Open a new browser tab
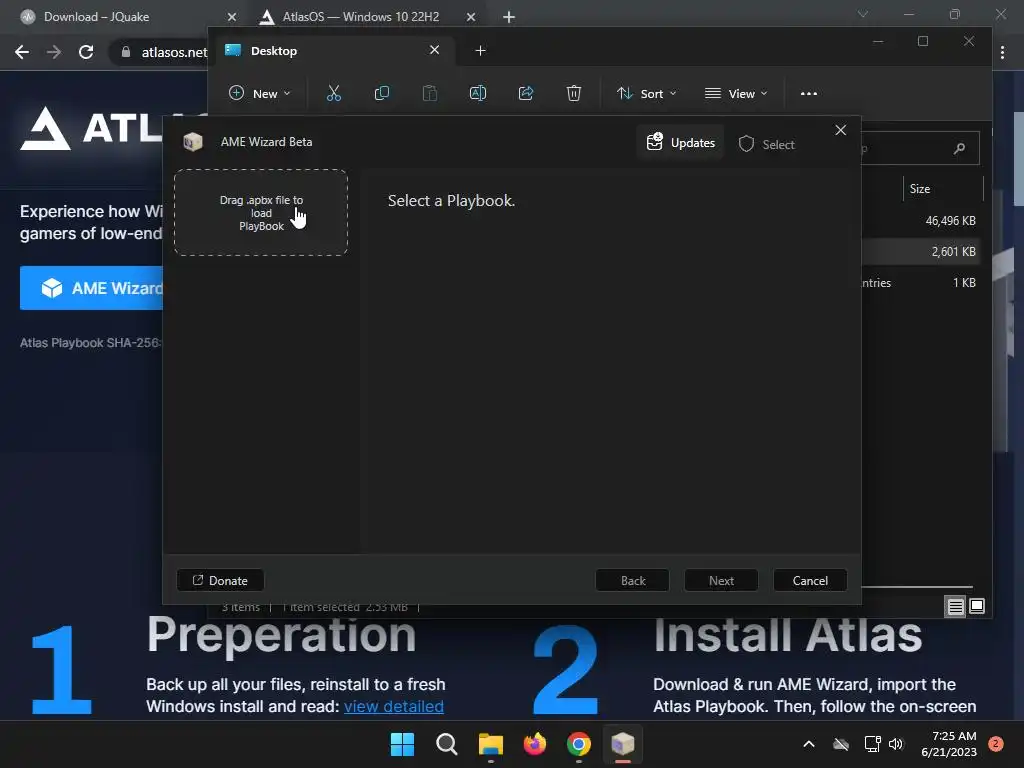The width and height of the screenshot is (1024, 768). pos(509,17)
